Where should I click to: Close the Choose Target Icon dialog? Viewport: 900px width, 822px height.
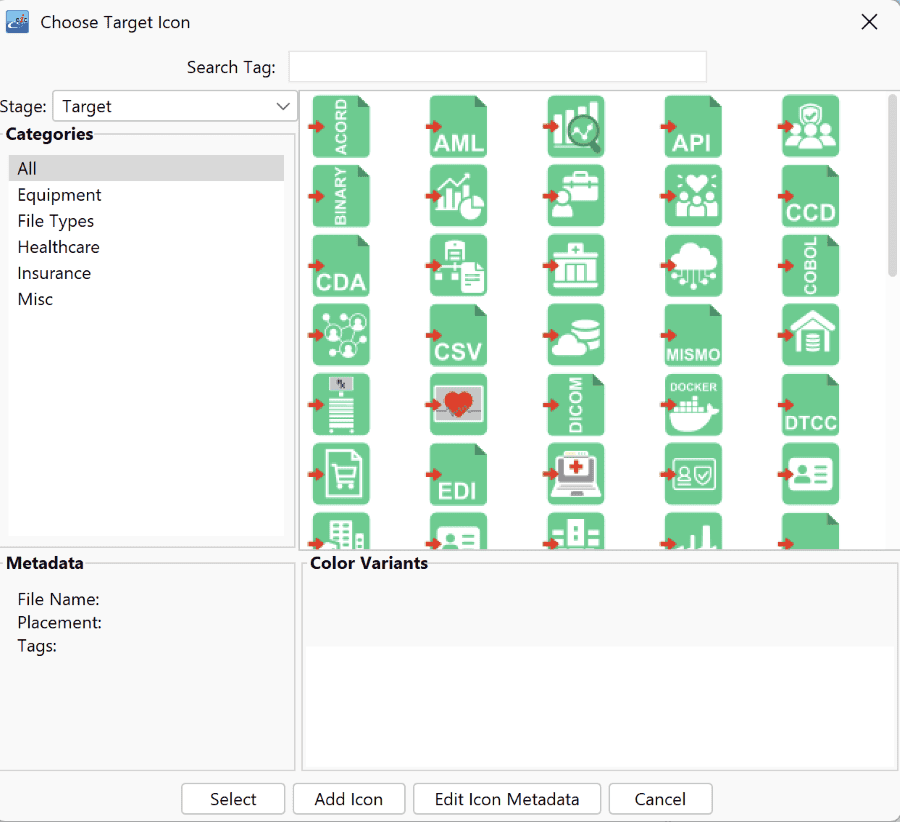869,22
